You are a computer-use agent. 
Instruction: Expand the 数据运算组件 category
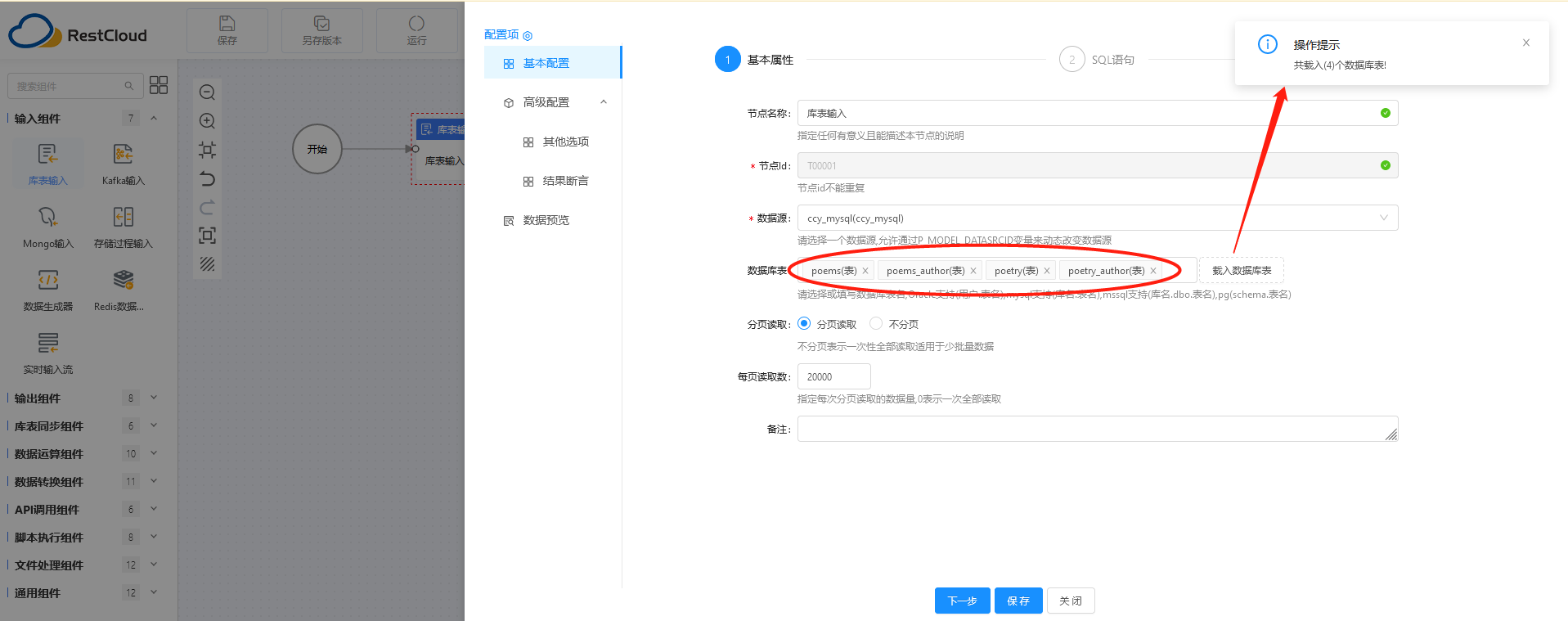(153, 453)
